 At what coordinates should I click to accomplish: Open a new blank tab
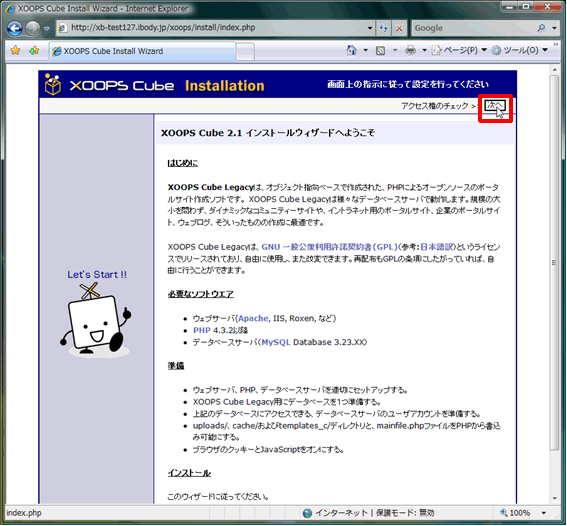[x=245, y=51]
